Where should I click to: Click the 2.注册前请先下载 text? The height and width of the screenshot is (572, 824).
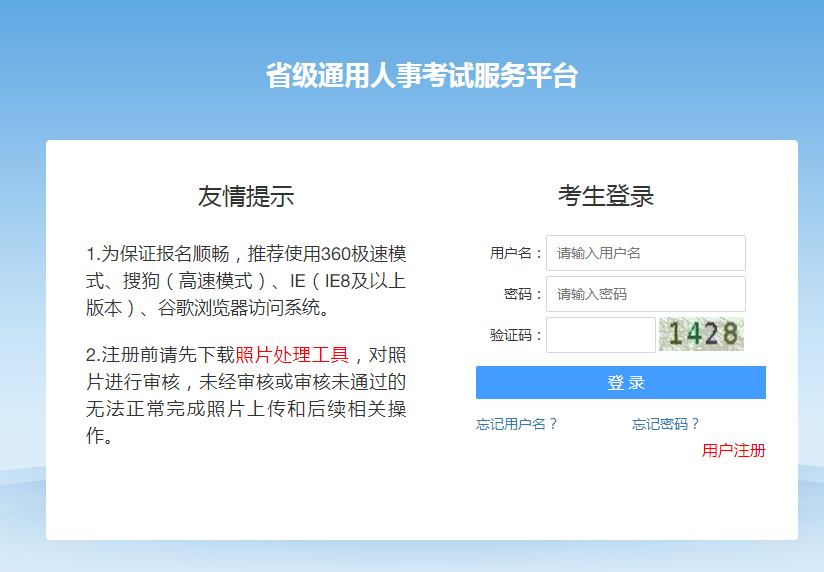160,355
